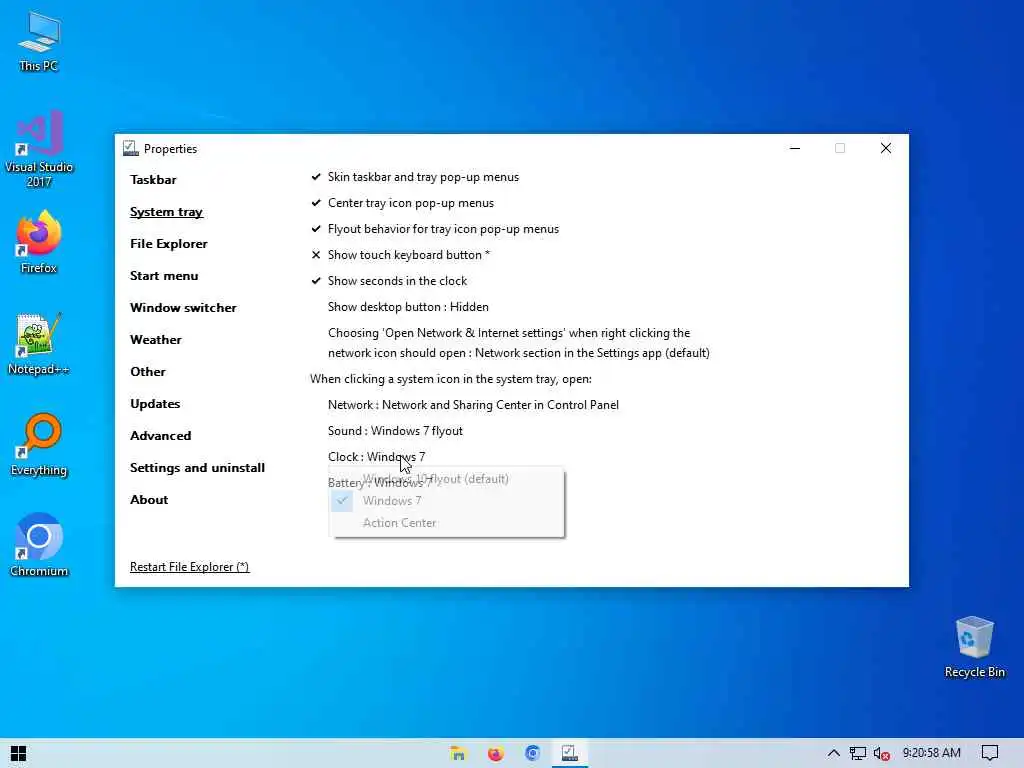
Task: Select the Recycle Bin desktop icon
Action: [x=974, y=647]
